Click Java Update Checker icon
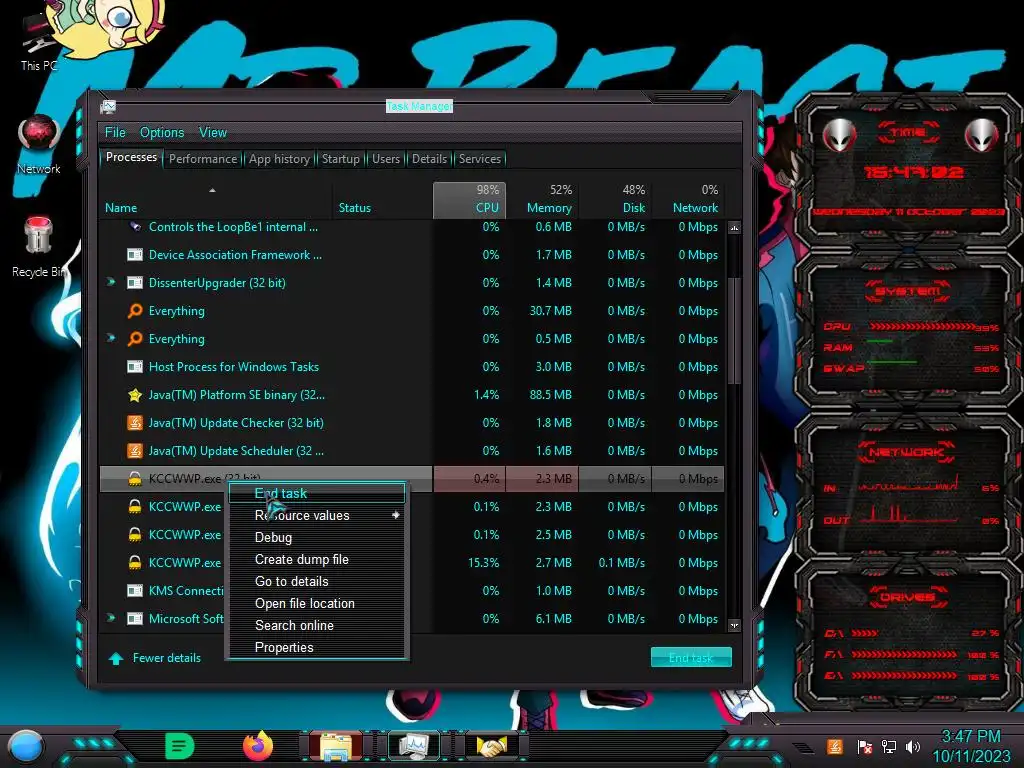The image size is (1024, 768). click(x=135, y=423)
